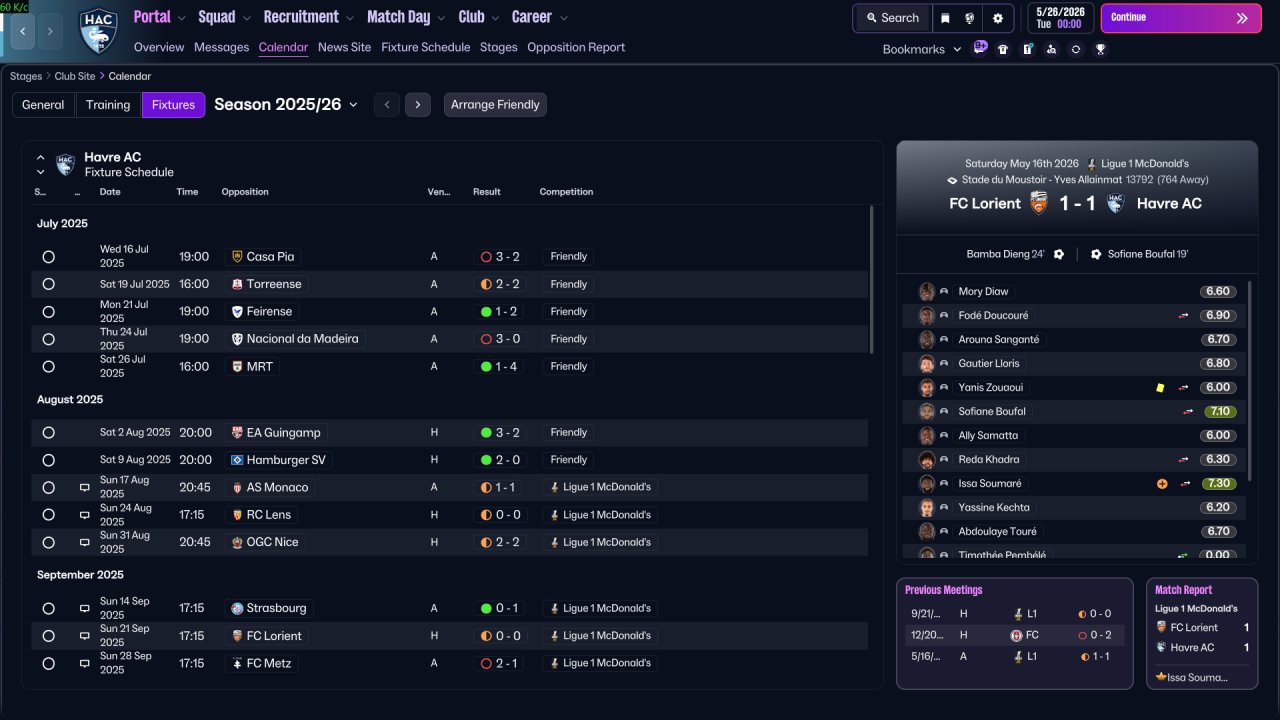Click the Casa Pia club crest icon

point(237,257)
